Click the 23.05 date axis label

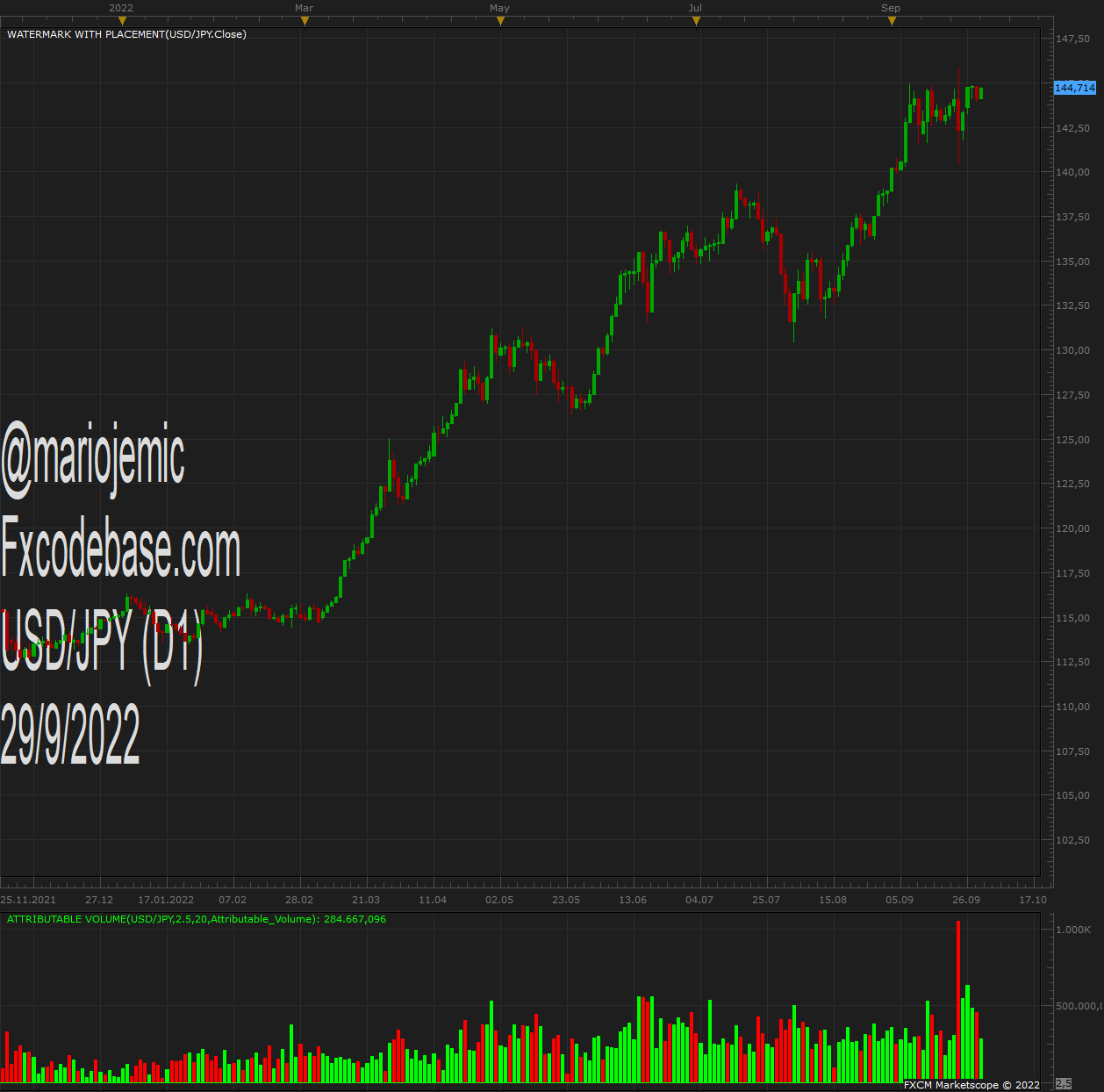(x=566, y=900)
